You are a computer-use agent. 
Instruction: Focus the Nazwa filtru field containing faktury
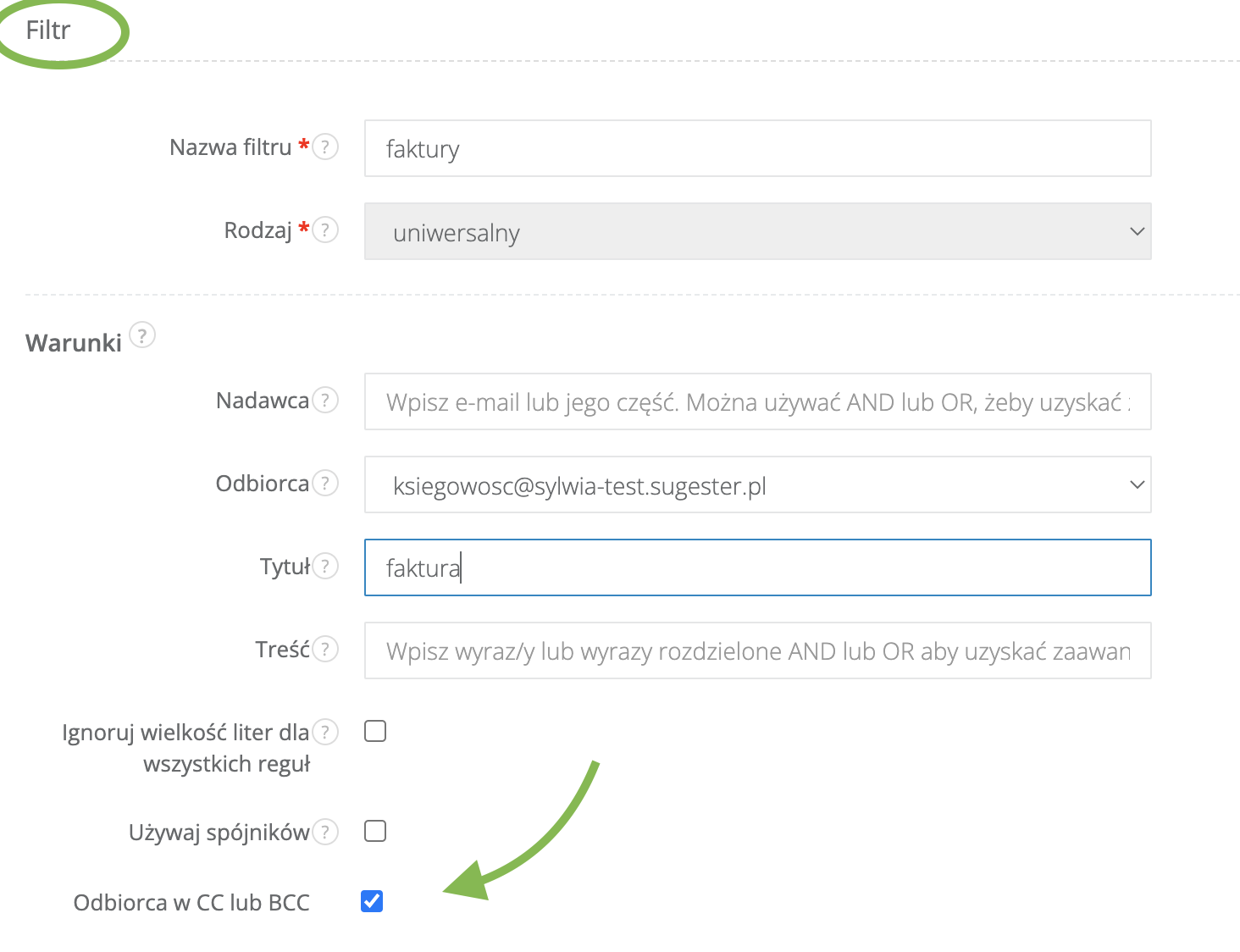pos(757,148)
